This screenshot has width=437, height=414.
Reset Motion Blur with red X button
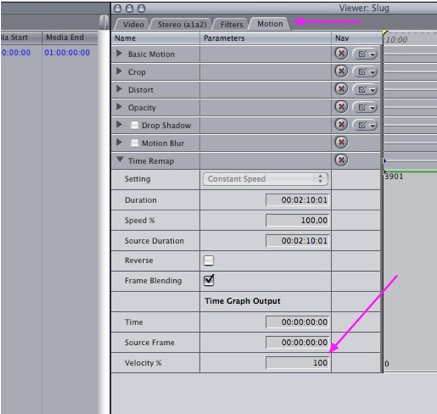tap(341, 143)
